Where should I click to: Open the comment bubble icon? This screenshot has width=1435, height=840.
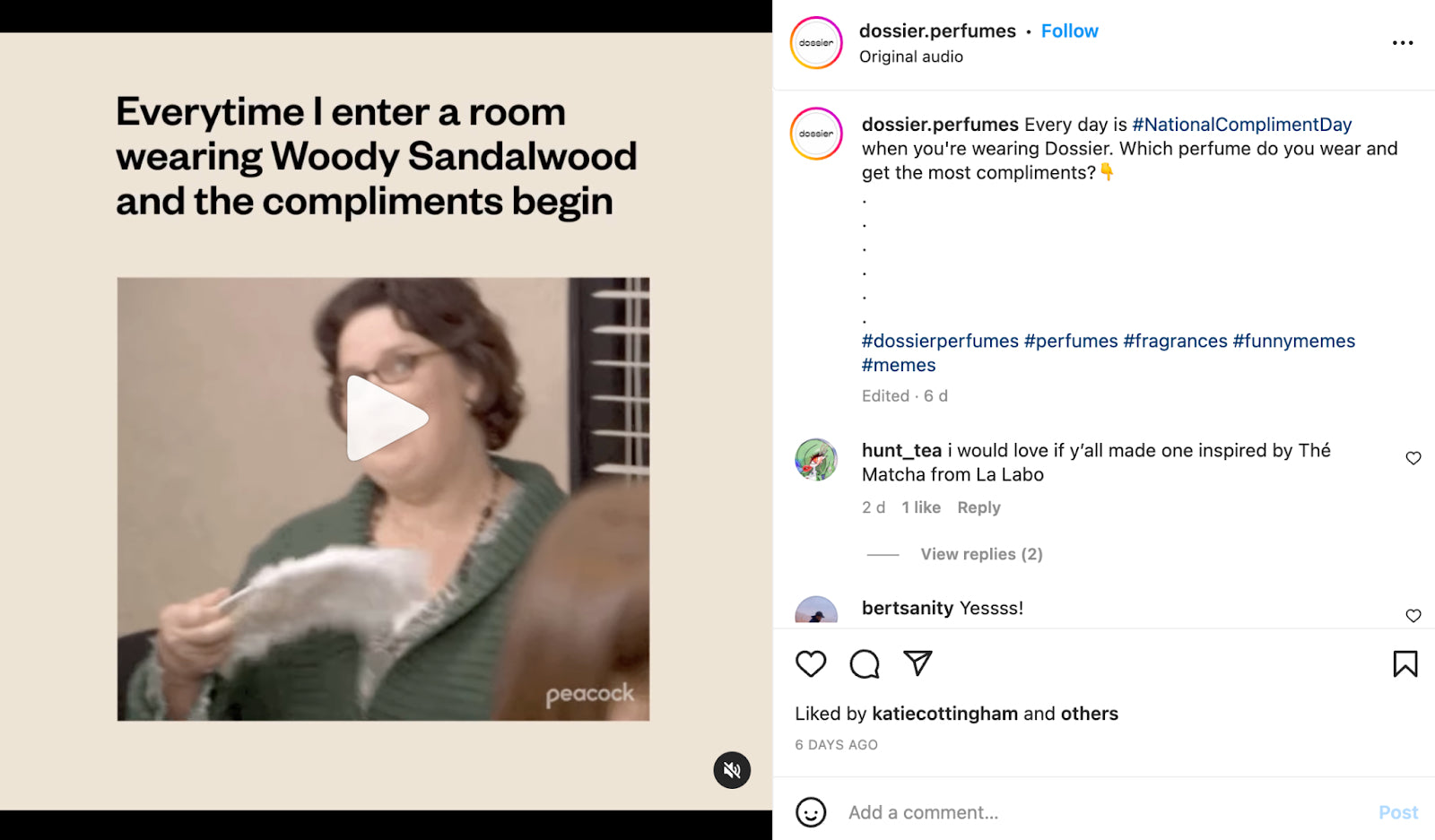click(x=865, y=664)
